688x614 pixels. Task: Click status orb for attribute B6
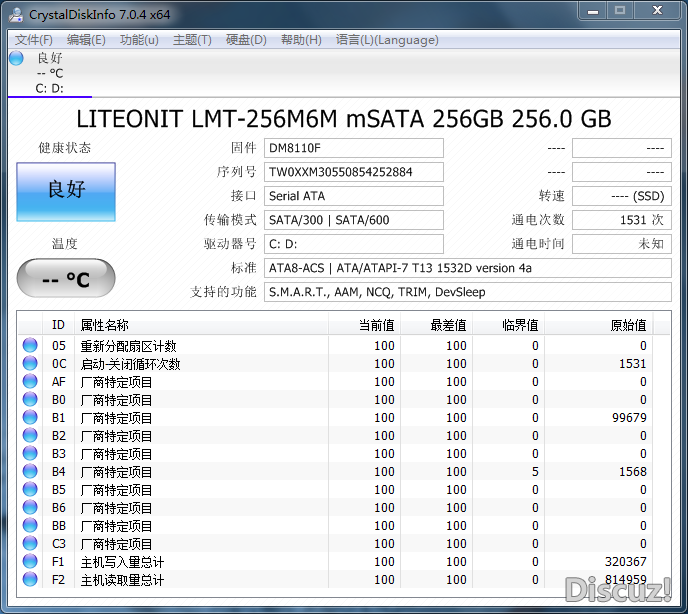tap(30, 507)
